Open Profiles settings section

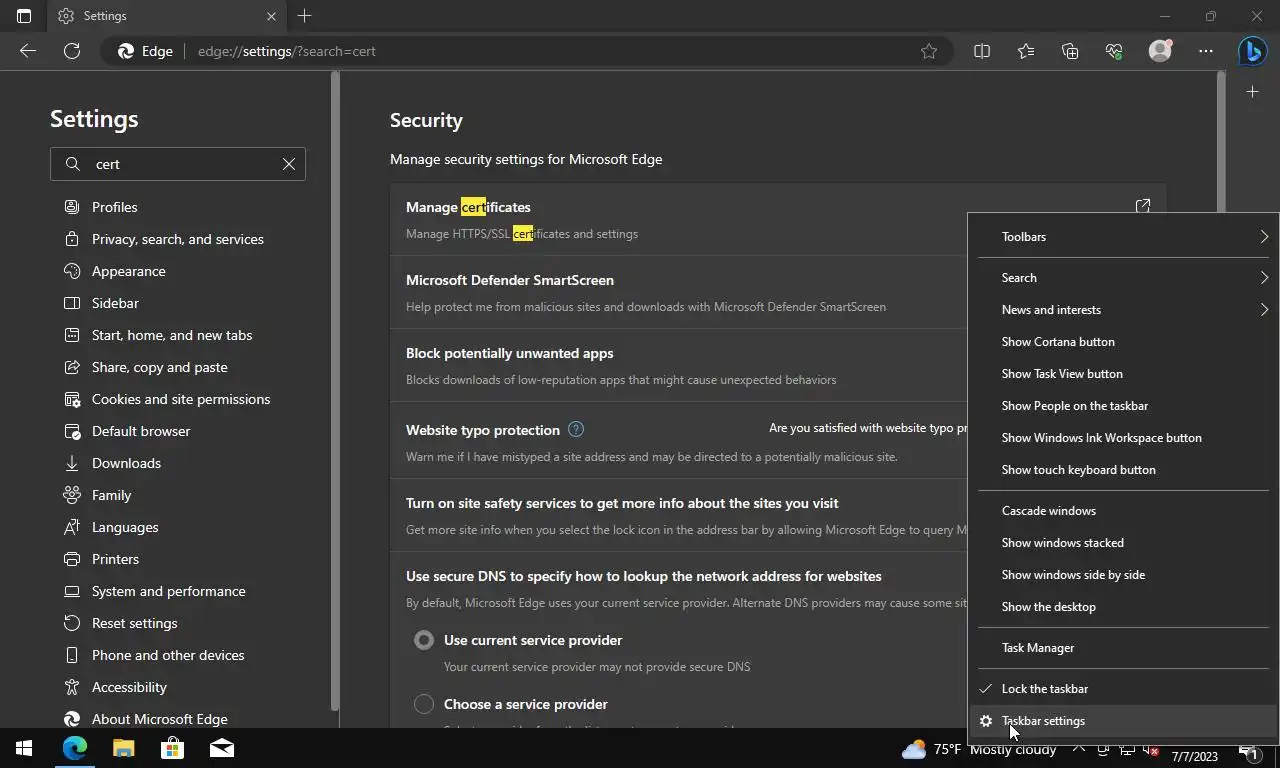click(114, 207)
